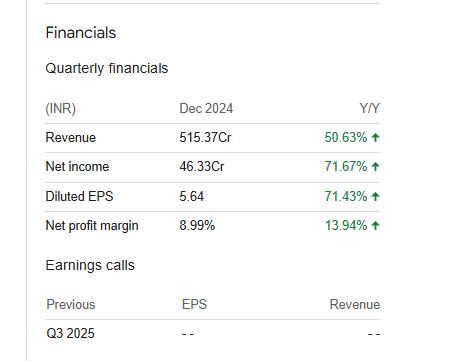The height and width of the screenshot is (361, 451).
Task: Click the 71.43% EPS change
Action: [x=346, y=196]
